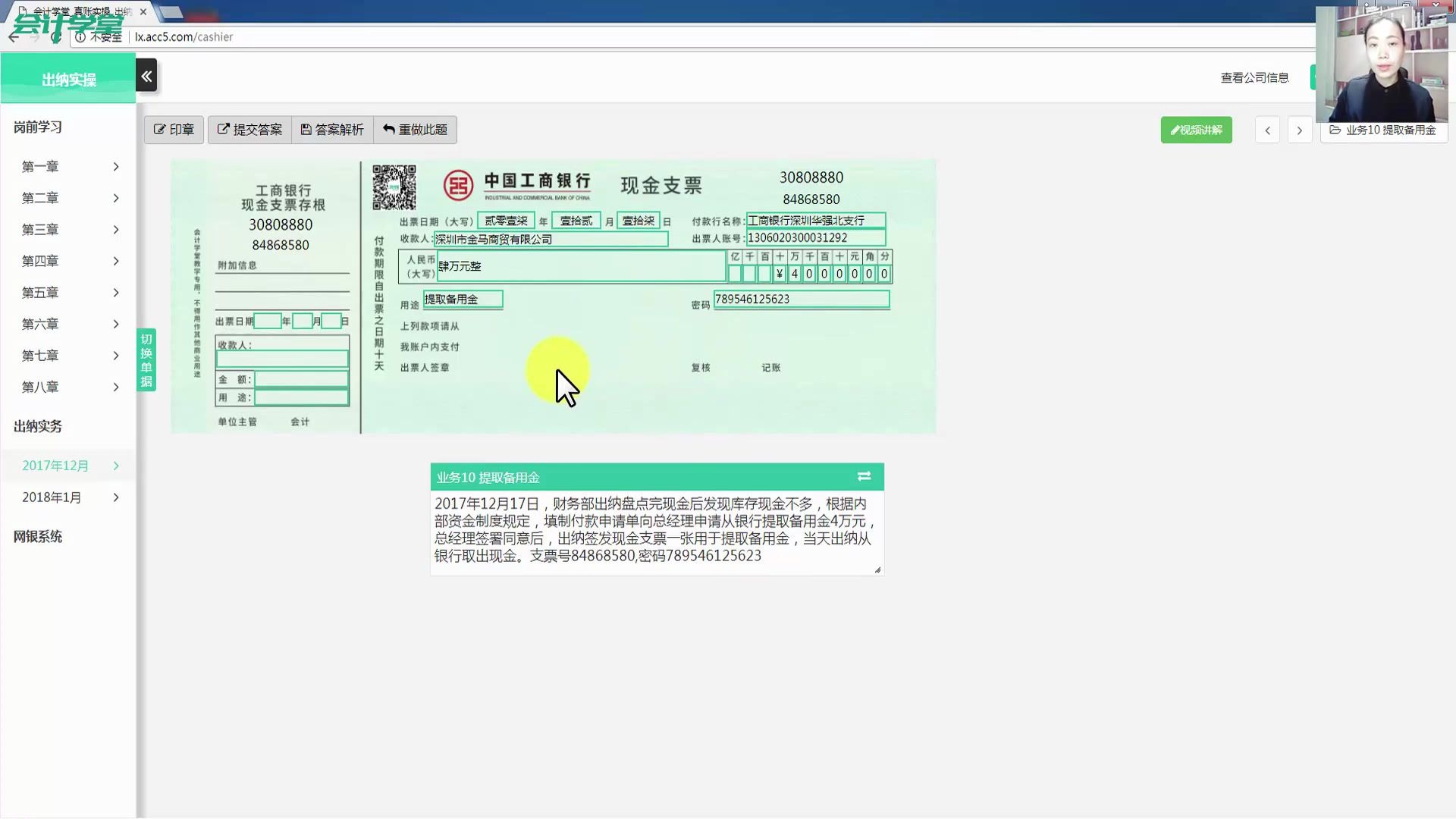Open folder icon next to 业务10 提取备用金
Image resolution: width=1456 pixels, height=819 pixels.
pos(1335,130)
